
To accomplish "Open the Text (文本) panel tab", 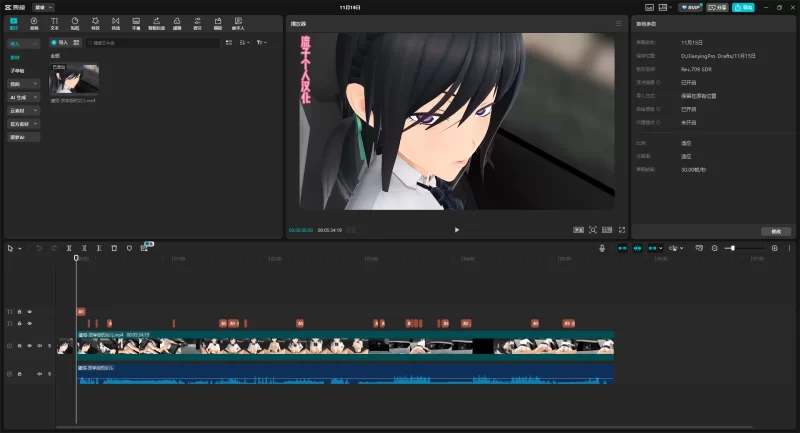I will [54, 21].
